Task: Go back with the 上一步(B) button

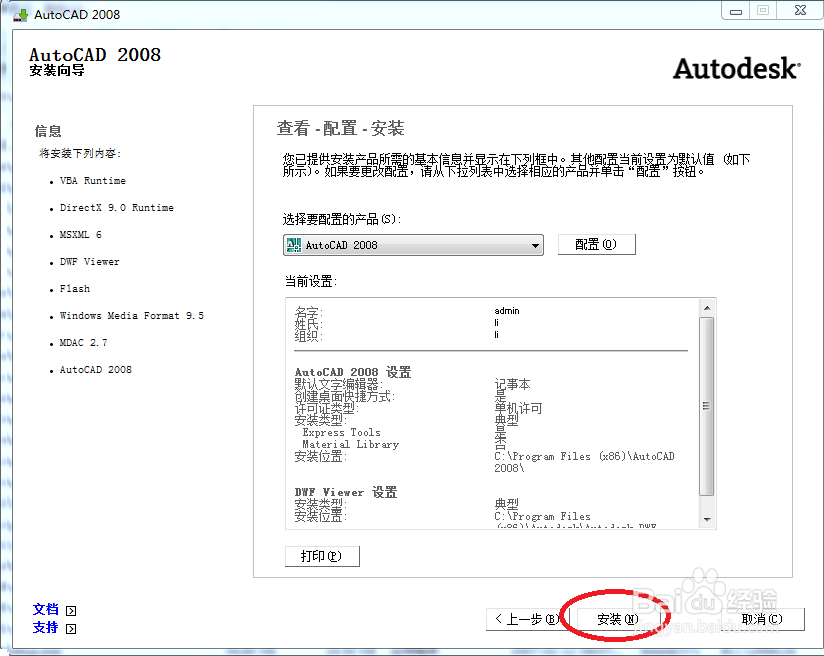Action: coord(527,619)
